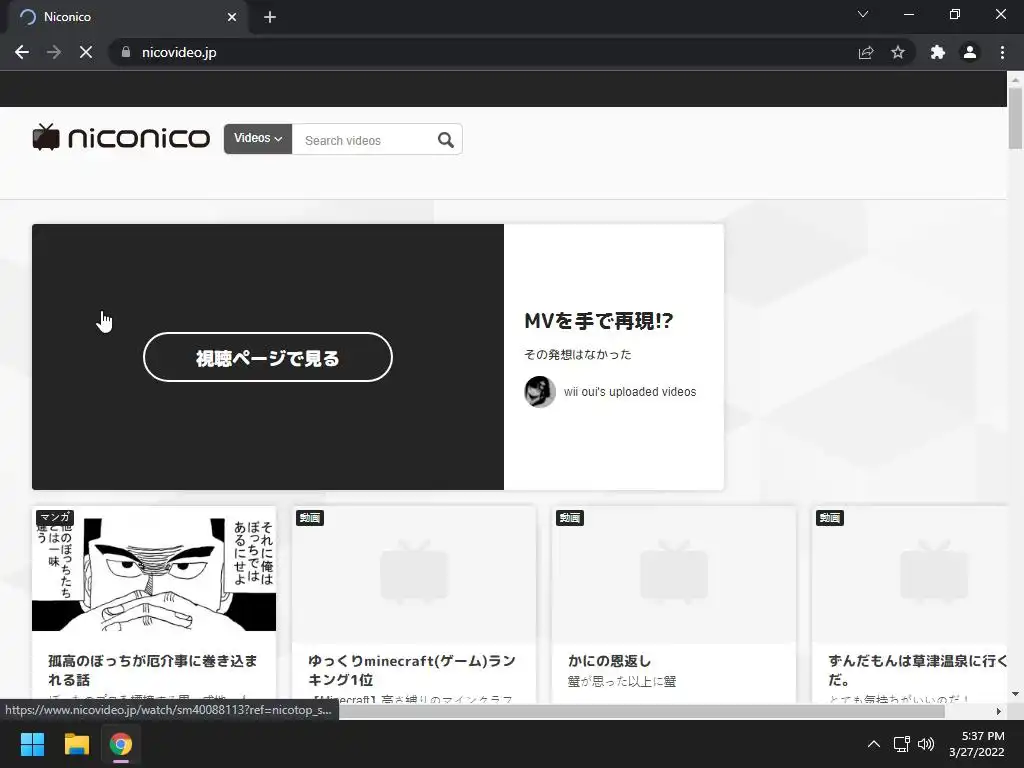Screen dimensions: 1024x768
Task: Open the Chrome profile icon
Action: coord(970,52)
